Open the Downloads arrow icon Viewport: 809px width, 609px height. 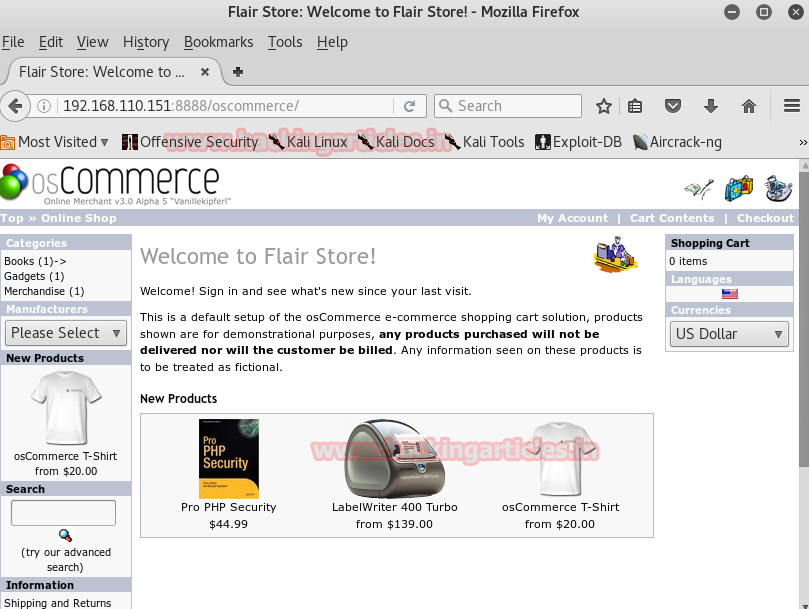(x=710, y=106)
